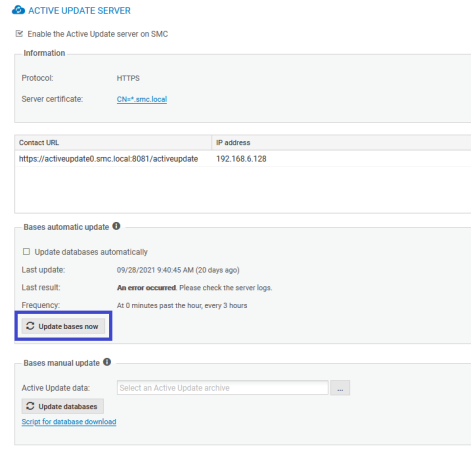
Task: Click the Update bases now button
Action: point(63,326)
